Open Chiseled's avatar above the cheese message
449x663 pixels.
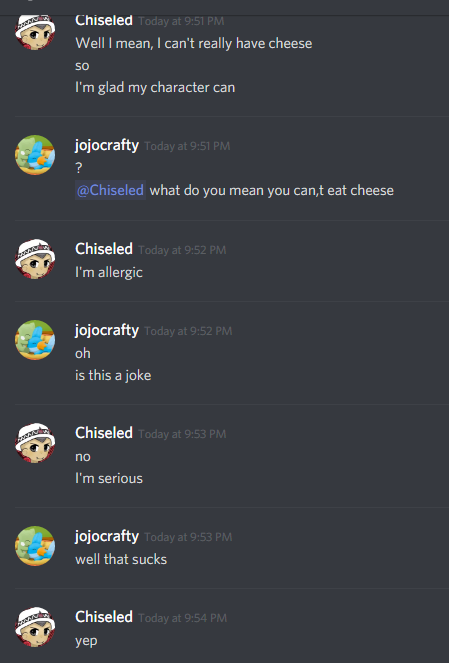(x=35, y=32)
